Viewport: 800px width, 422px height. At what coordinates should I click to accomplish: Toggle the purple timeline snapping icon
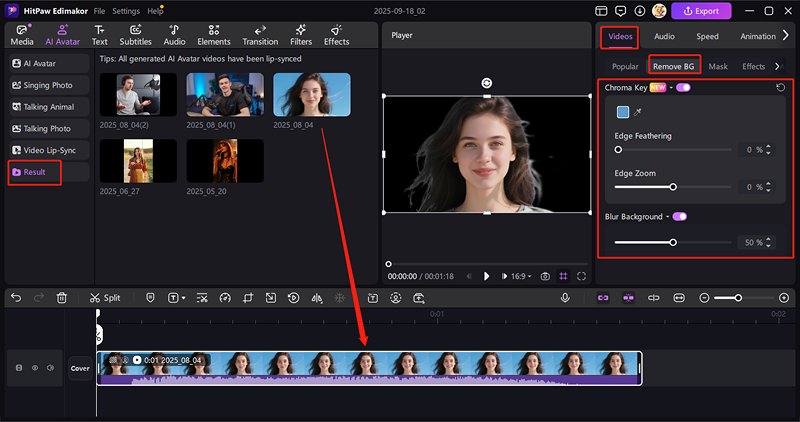pyautogui.click(x=628, y=298)
